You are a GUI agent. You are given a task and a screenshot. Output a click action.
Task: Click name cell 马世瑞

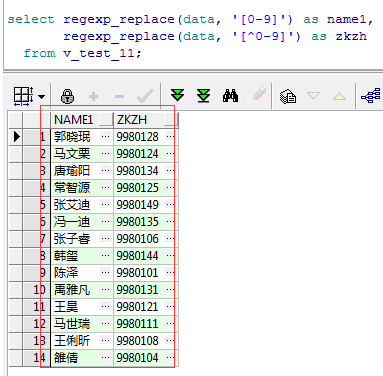point(72,324)
